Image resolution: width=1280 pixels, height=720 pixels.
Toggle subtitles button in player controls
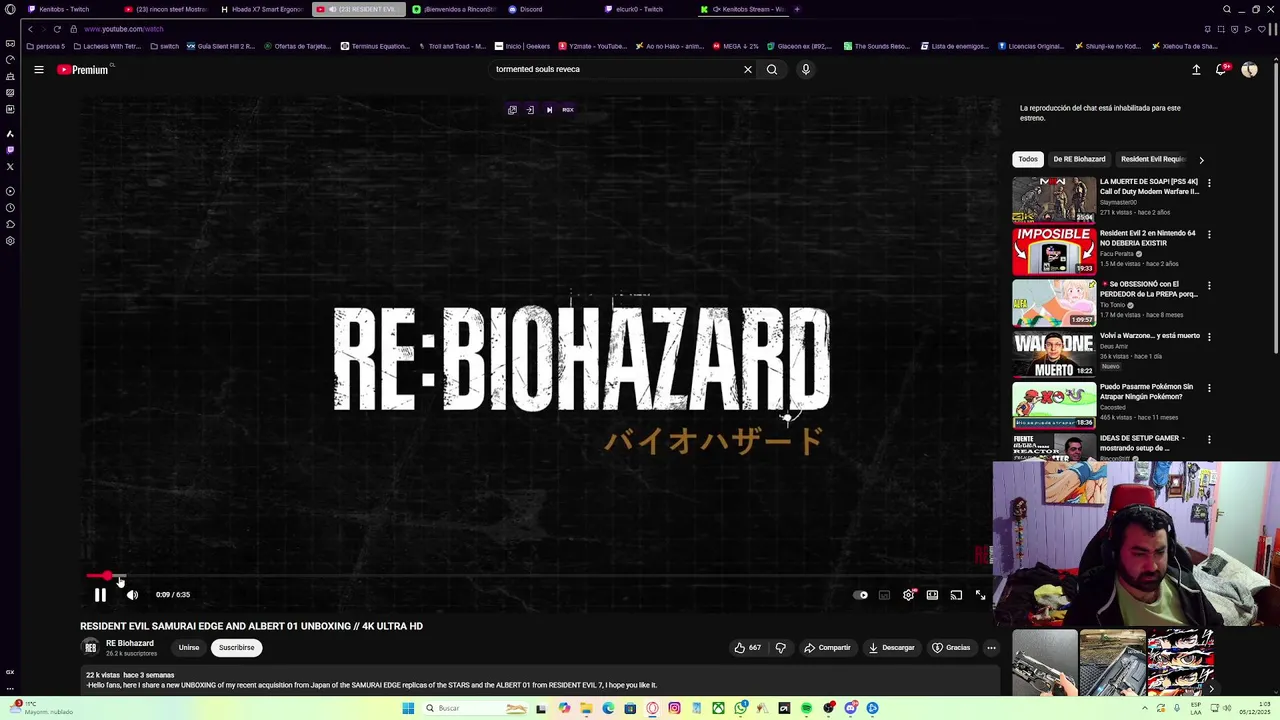(884, 595)
